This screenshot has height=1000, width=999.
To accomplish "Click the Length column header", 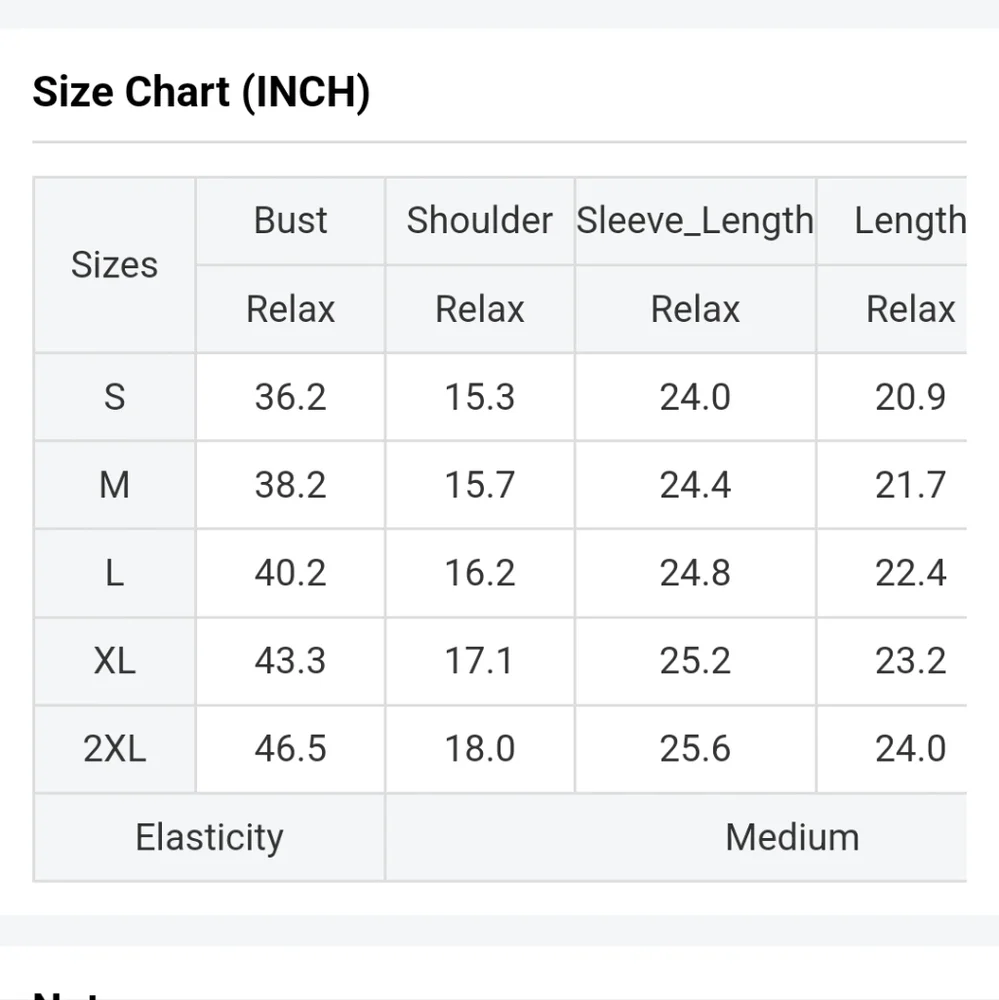I will (909, 220).
